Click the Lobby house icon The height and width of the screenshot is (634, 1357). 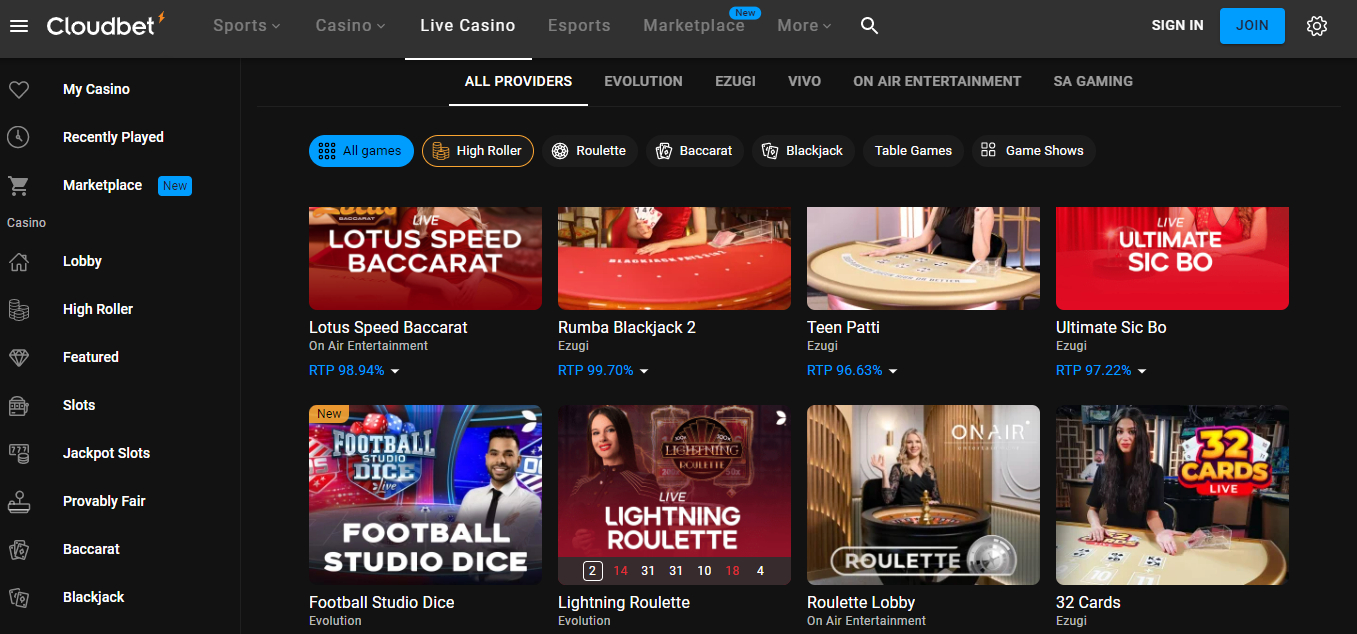[18, 261]
